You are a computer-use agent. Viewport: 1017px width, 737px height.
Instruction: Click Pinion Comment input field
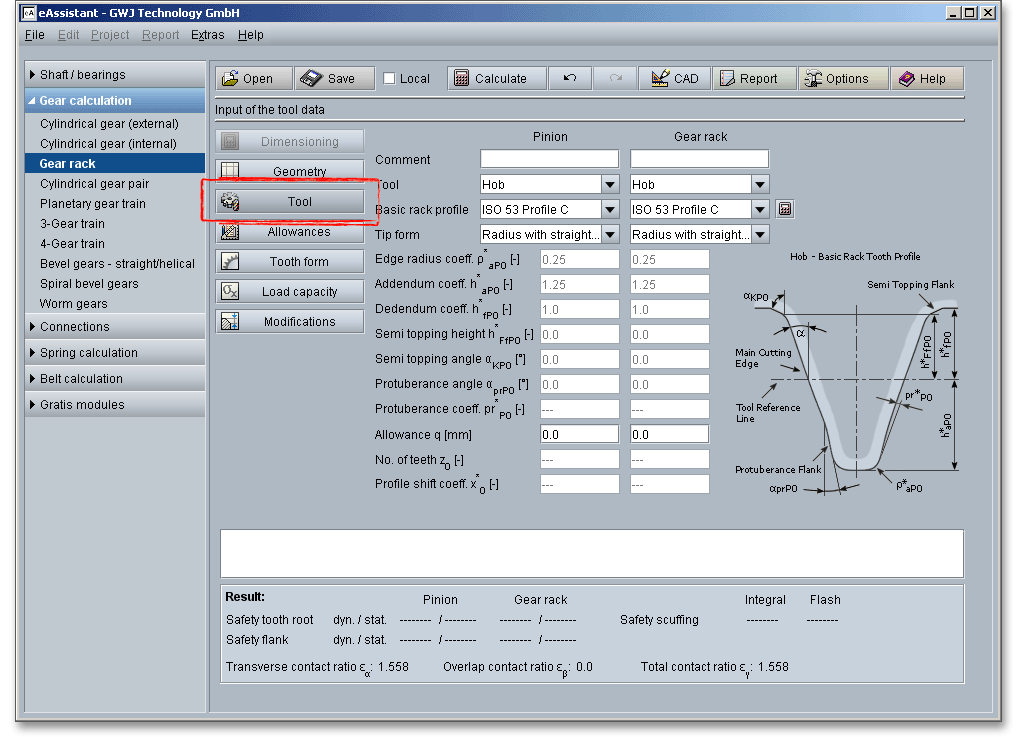549,159
